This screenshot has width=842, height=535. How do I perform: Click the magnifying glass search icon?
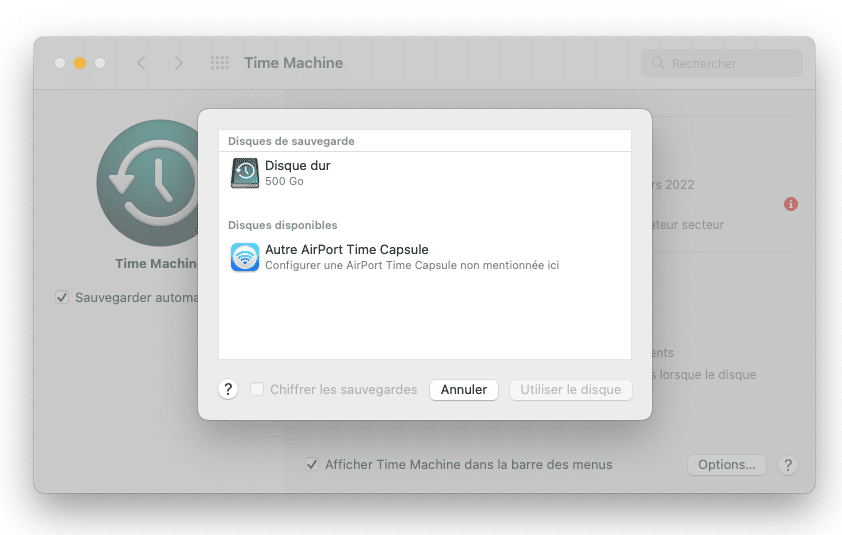coord(658,63)
